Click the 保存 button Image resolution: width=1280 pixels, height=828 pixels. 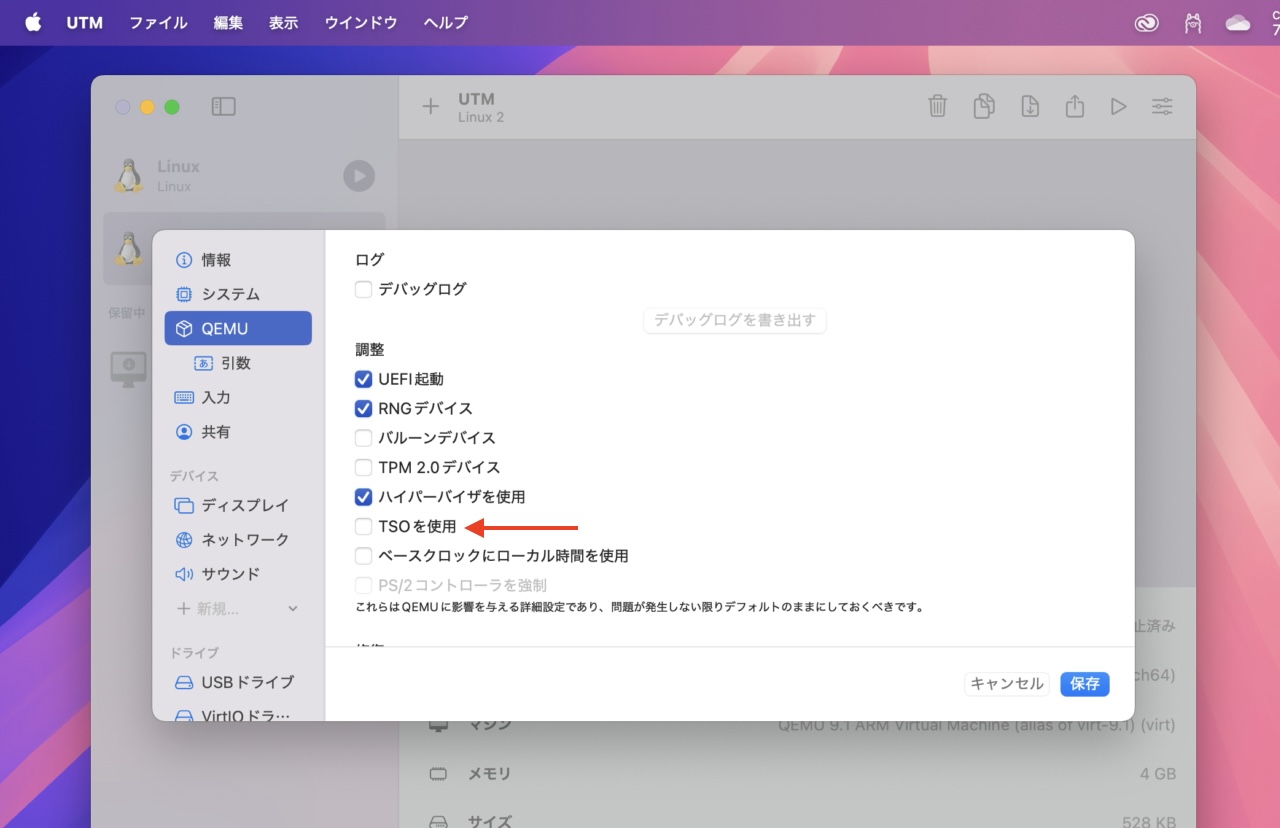click(1085, 683)
